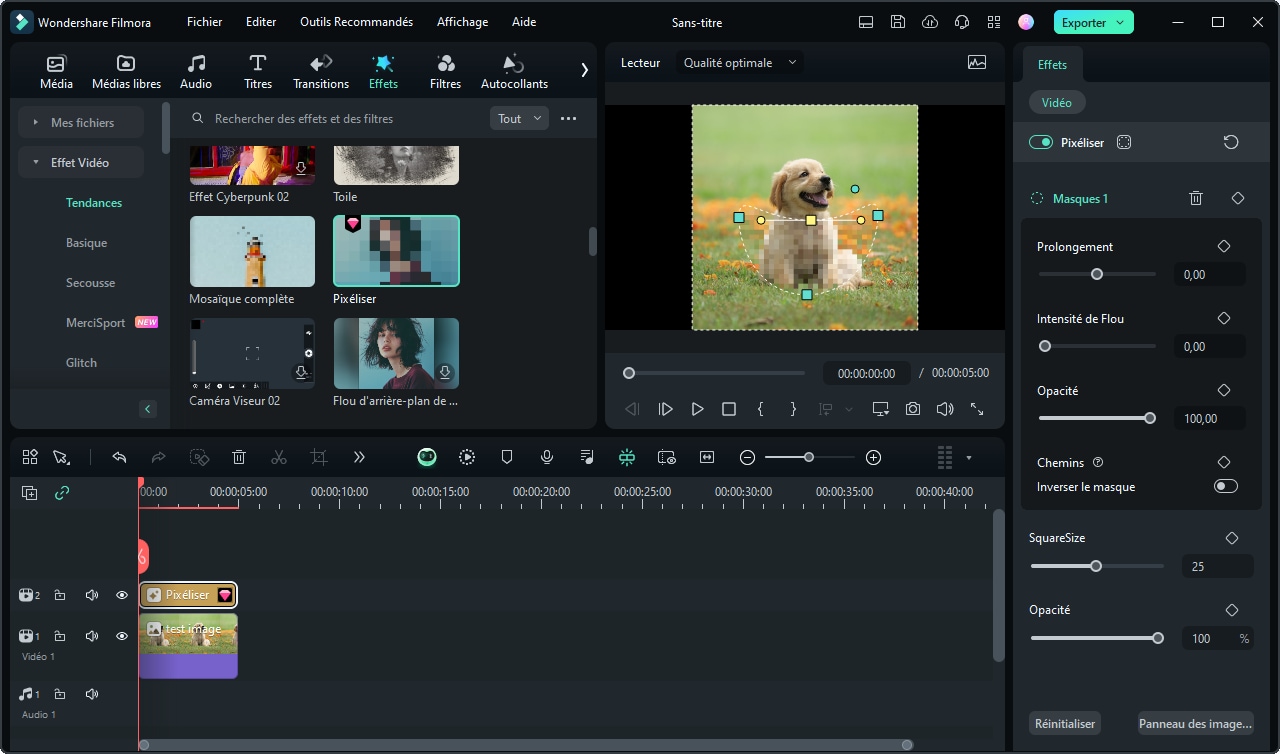Set the mark out point brace
This screenshot has height=754, width=1280.
tap(793, 409)
